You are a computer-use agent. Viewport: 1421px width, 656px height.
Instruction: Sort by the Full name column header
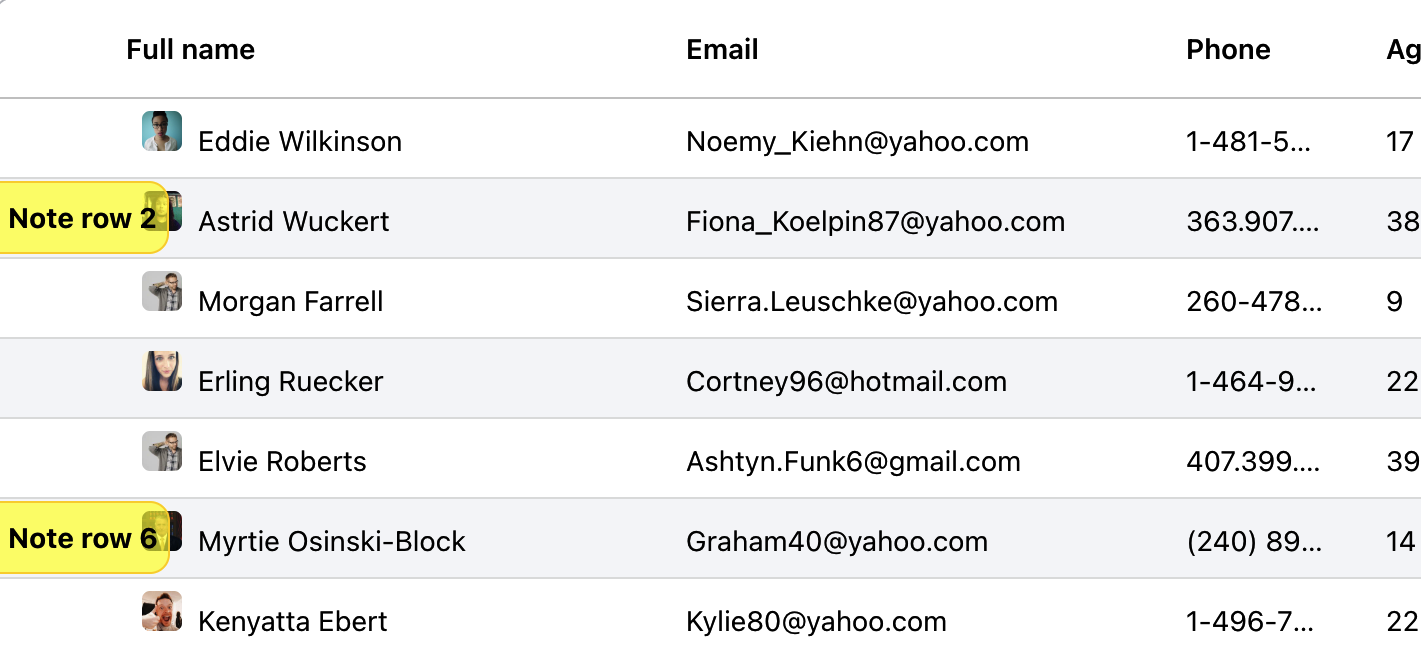click(x=190, y=50)
